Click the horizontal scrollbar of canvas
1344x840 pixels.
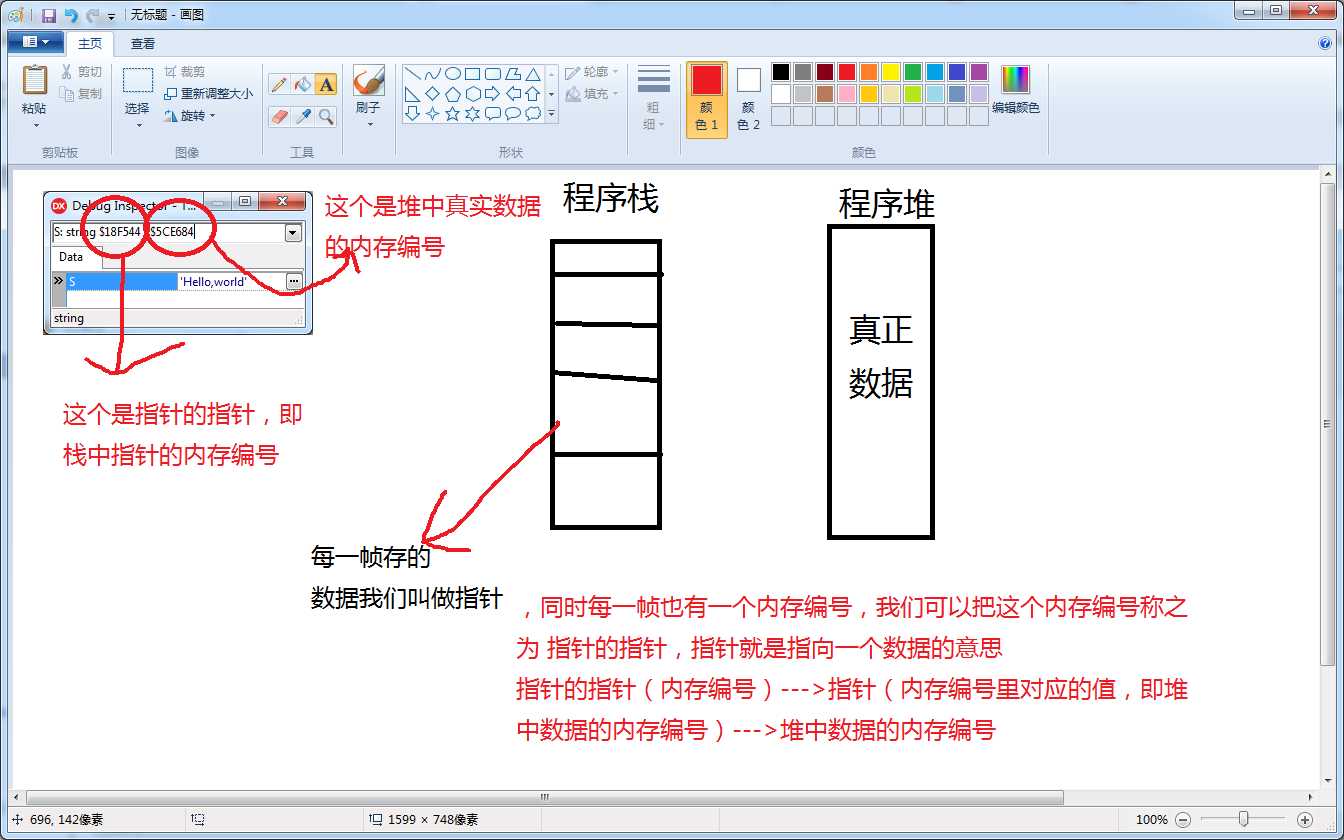545,798
